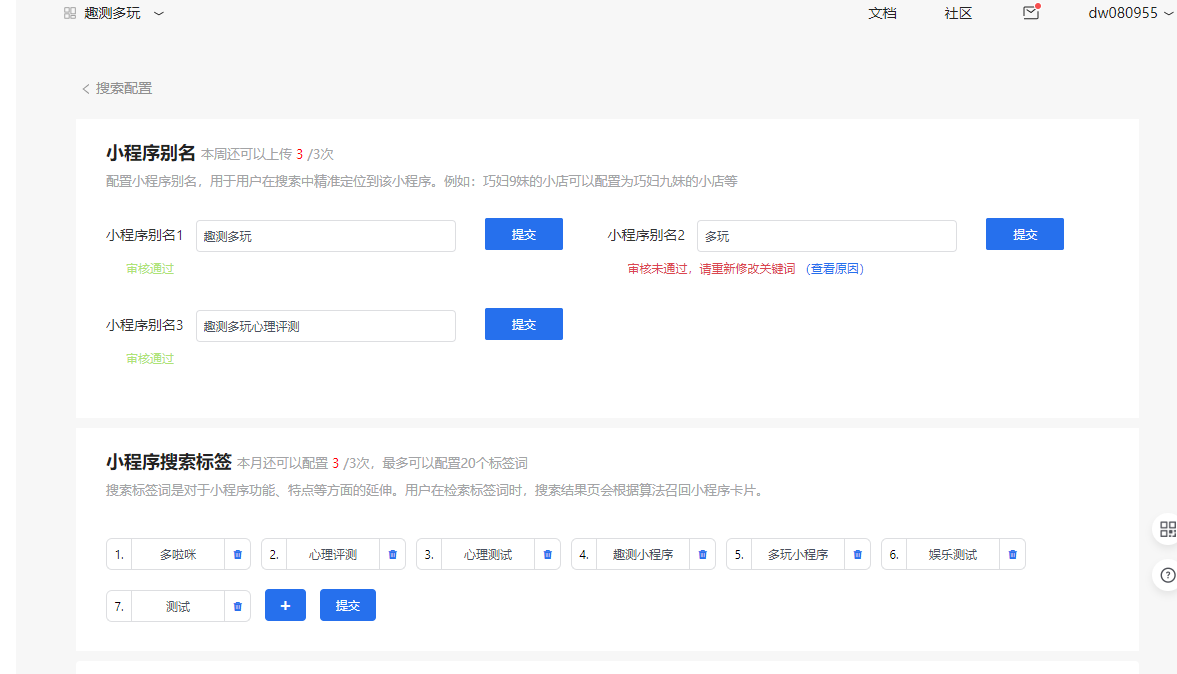Open the QR code floating icon

click(x=1167, y=529)
